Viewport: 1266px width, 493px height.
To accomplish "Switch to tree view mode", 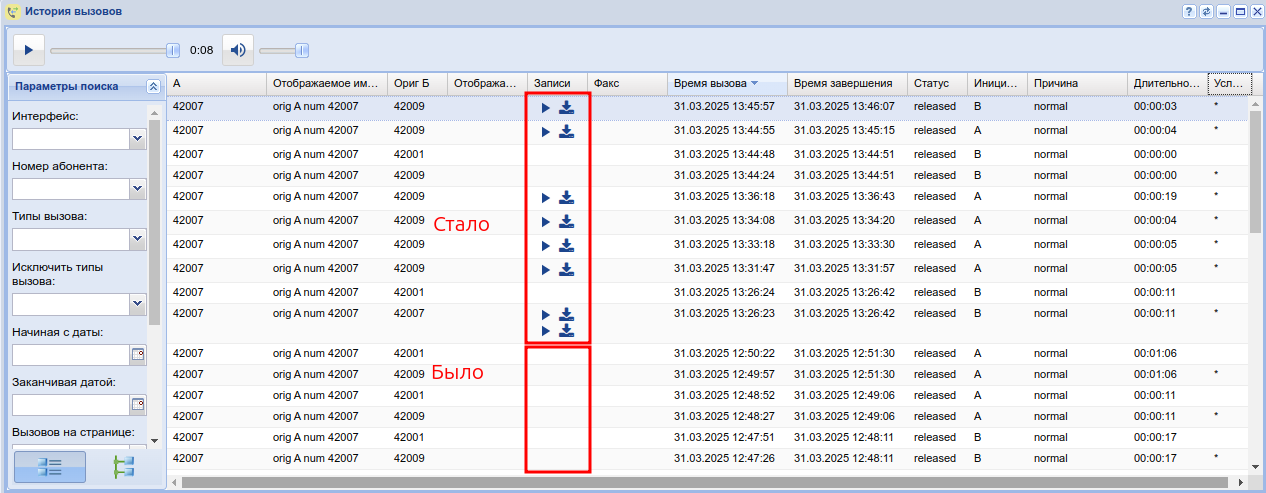I will (123, 467).
